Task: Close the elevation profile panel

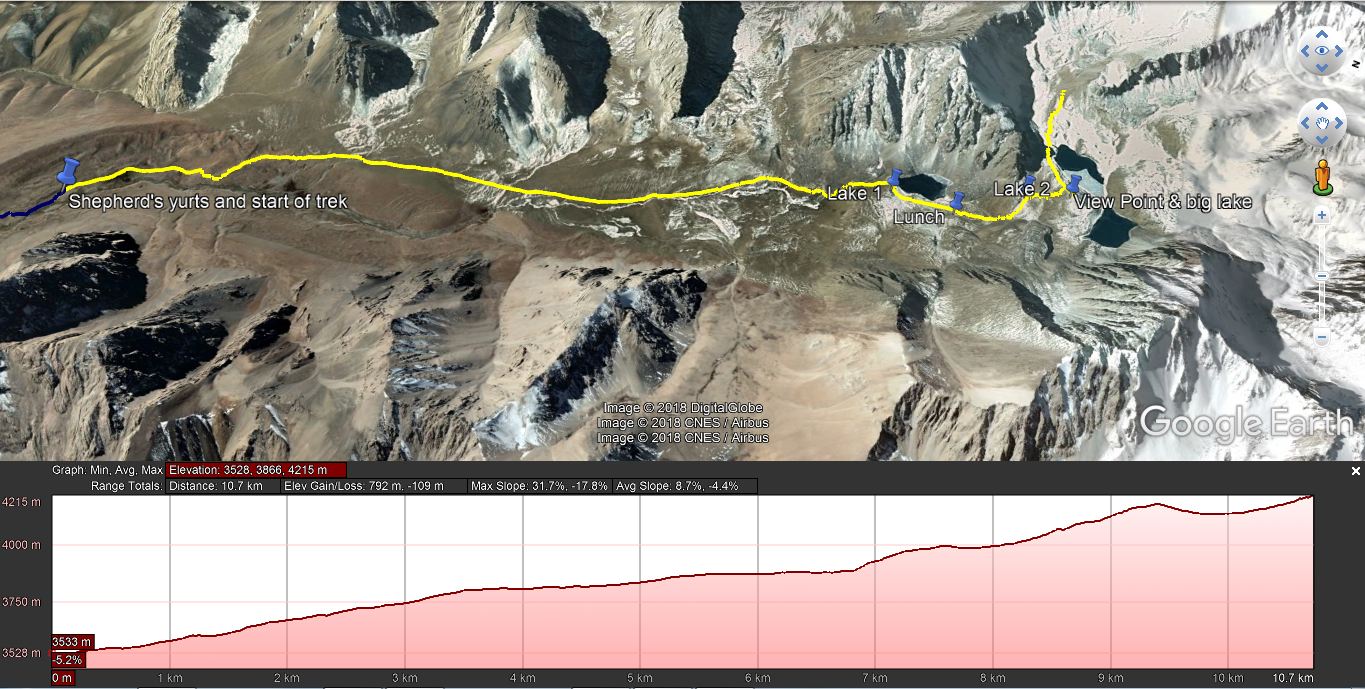Action: point(1356,471)
